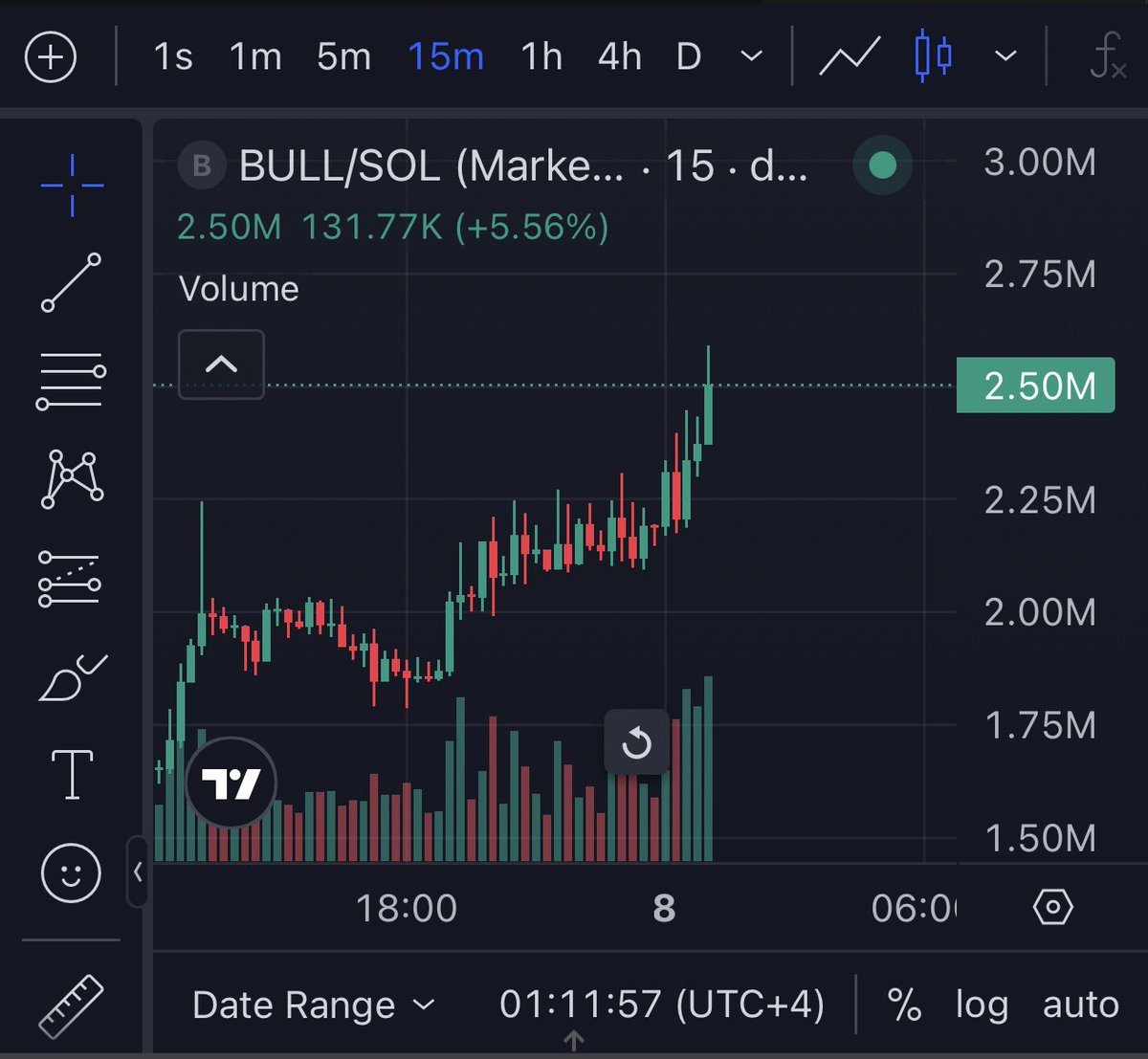1148x1059 pixels.
Task: Collapse the Volume indicator legend
Action: [x=221, y=364]
